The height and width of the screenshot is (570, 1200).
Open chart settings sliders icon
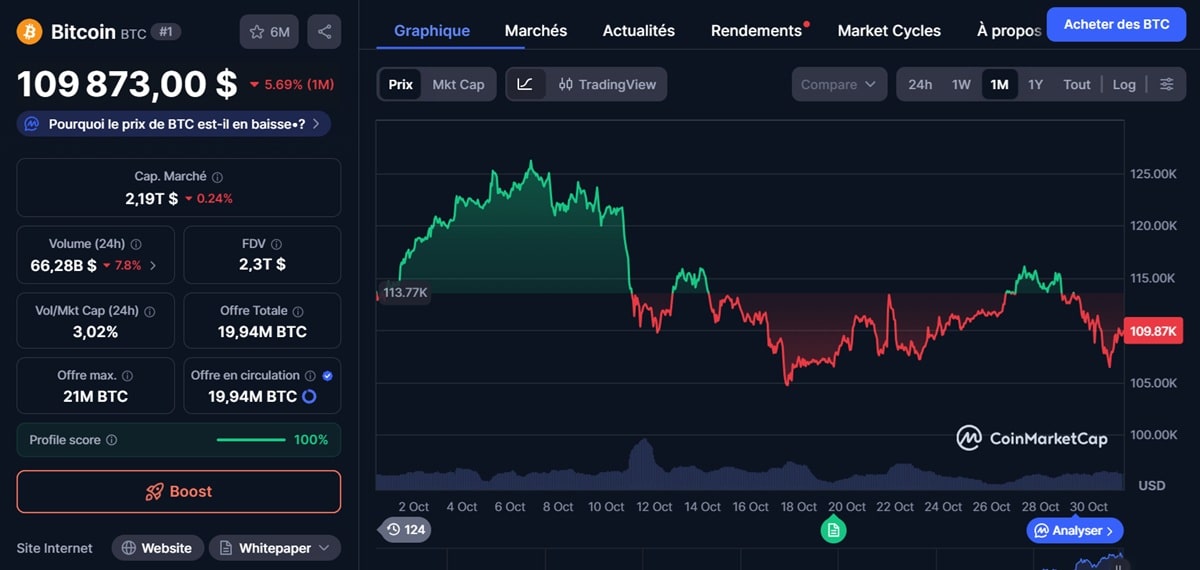(x=1166, y=84)
